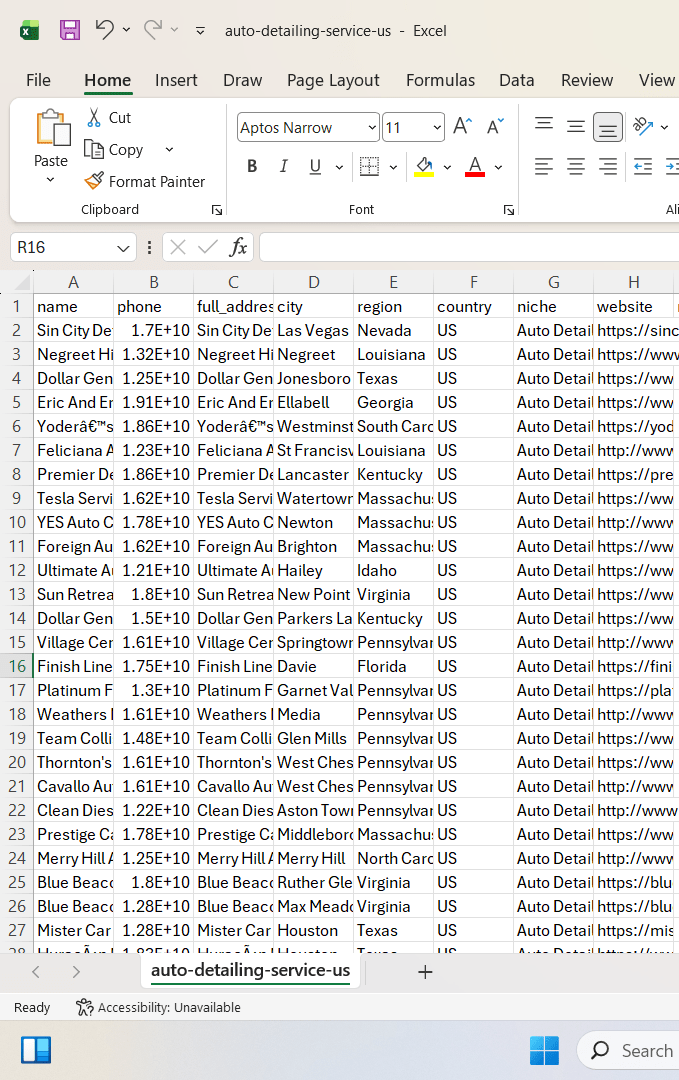Select all cells via corner triangle
The width and height of the screenshot is (679, 1080).
tap(22, 282)
